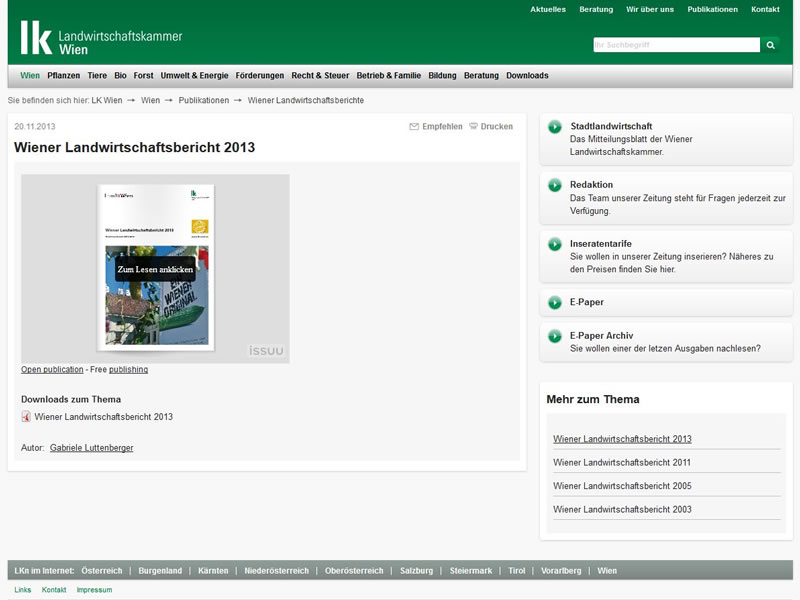This screenshot has width=800, height=600.
Task: Click the green arrow icon next to Redaktion
Action: [x=555, y=185]
